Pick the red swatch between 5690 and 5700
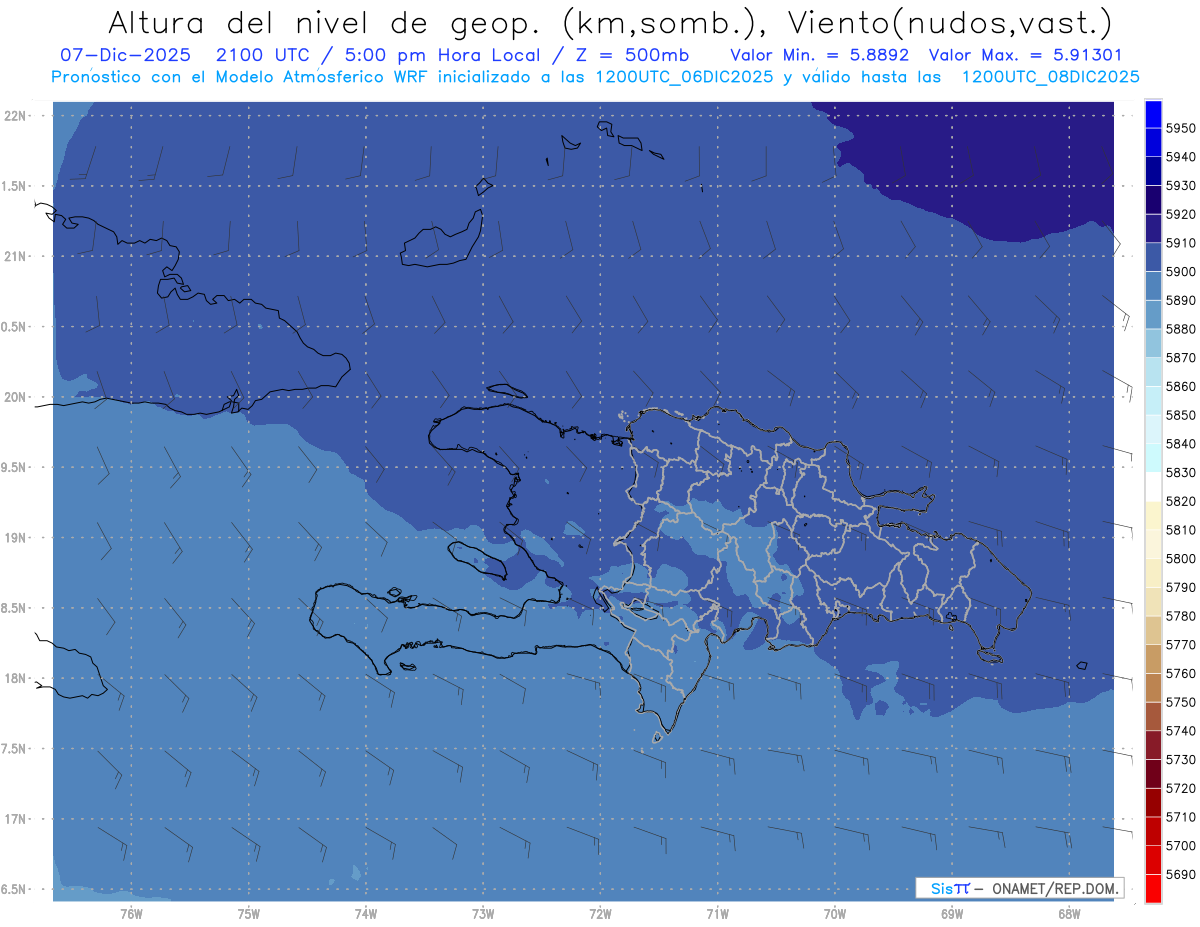Image resolution: width=1200 pixels, height=927 pixels. coord(1153,860)
